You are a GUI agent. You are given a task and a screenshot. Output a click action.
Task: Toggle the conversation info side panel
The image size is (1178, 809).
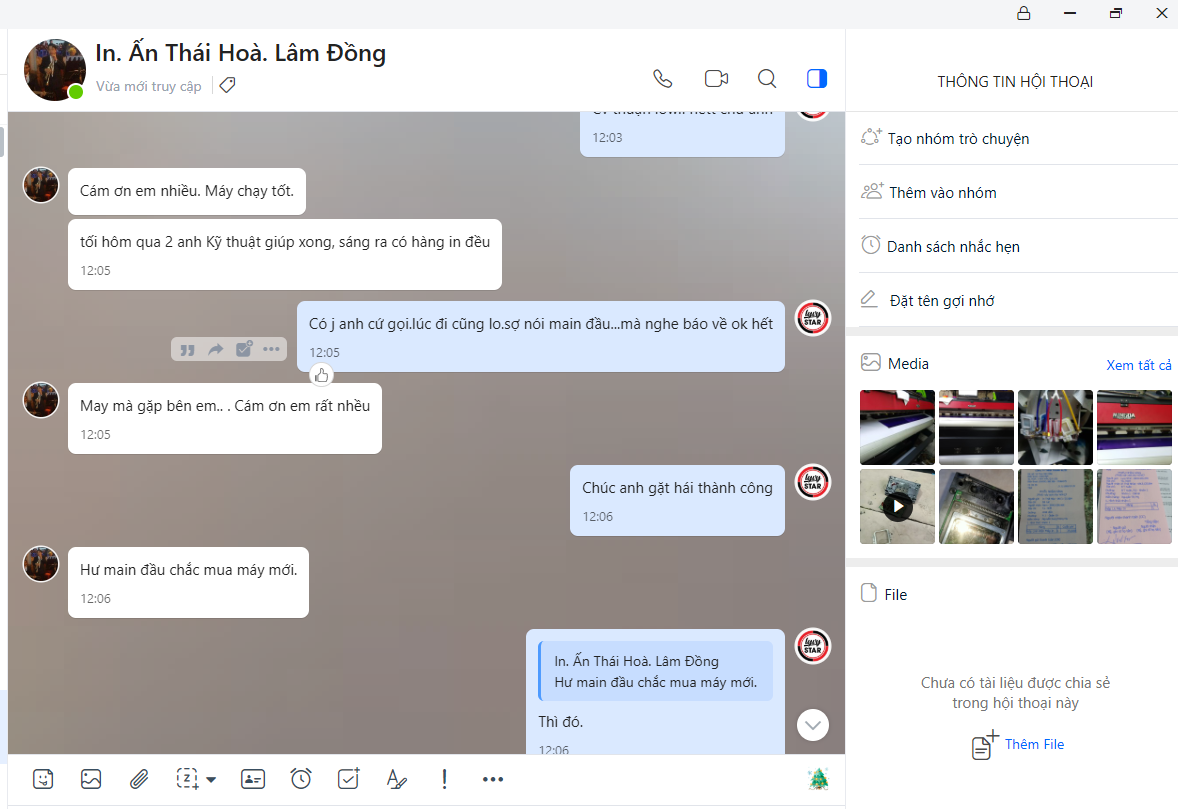tap(817, 79)
